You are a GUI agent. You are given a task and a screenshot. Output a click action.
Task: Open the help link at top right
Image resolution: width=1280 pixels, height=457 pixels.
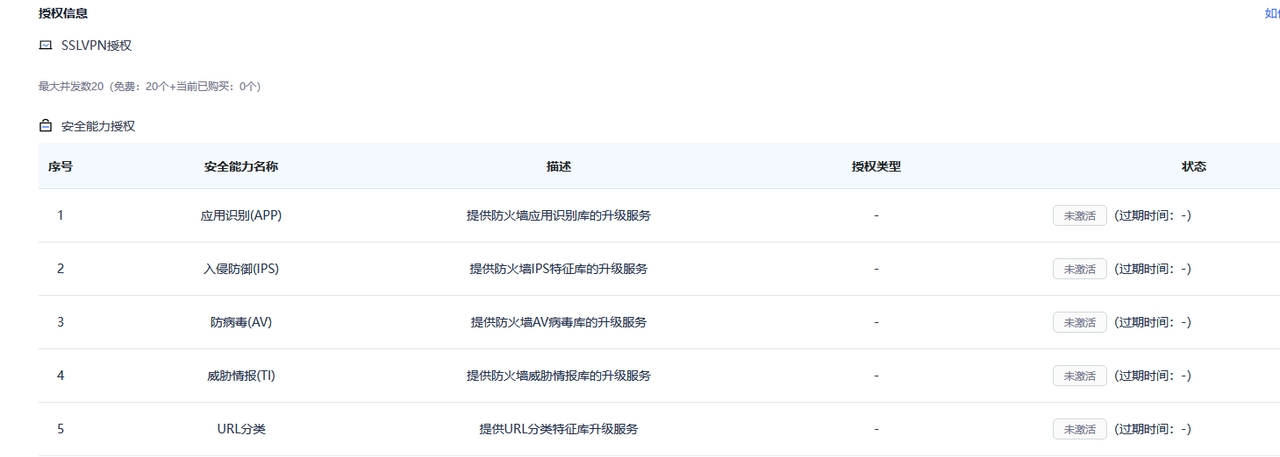click(x=1272, y=13)
